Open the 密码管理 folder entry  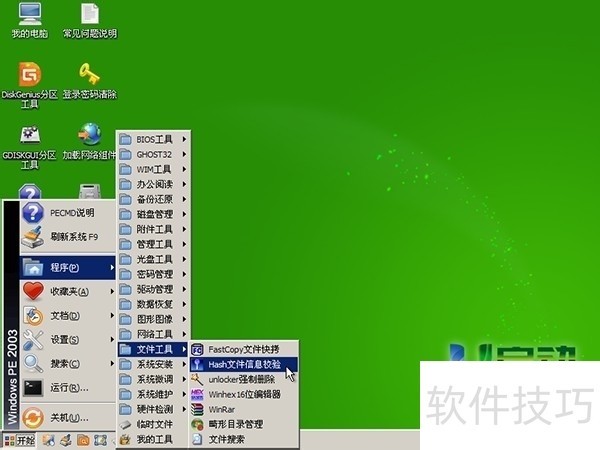[153, 274]
